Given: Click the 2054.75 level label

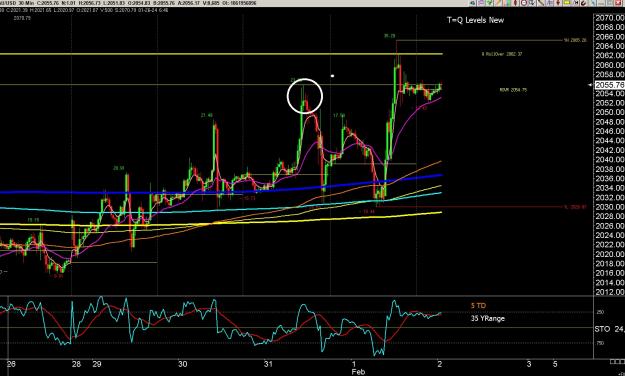Looking at the screenshot, I should coord(513,90).
